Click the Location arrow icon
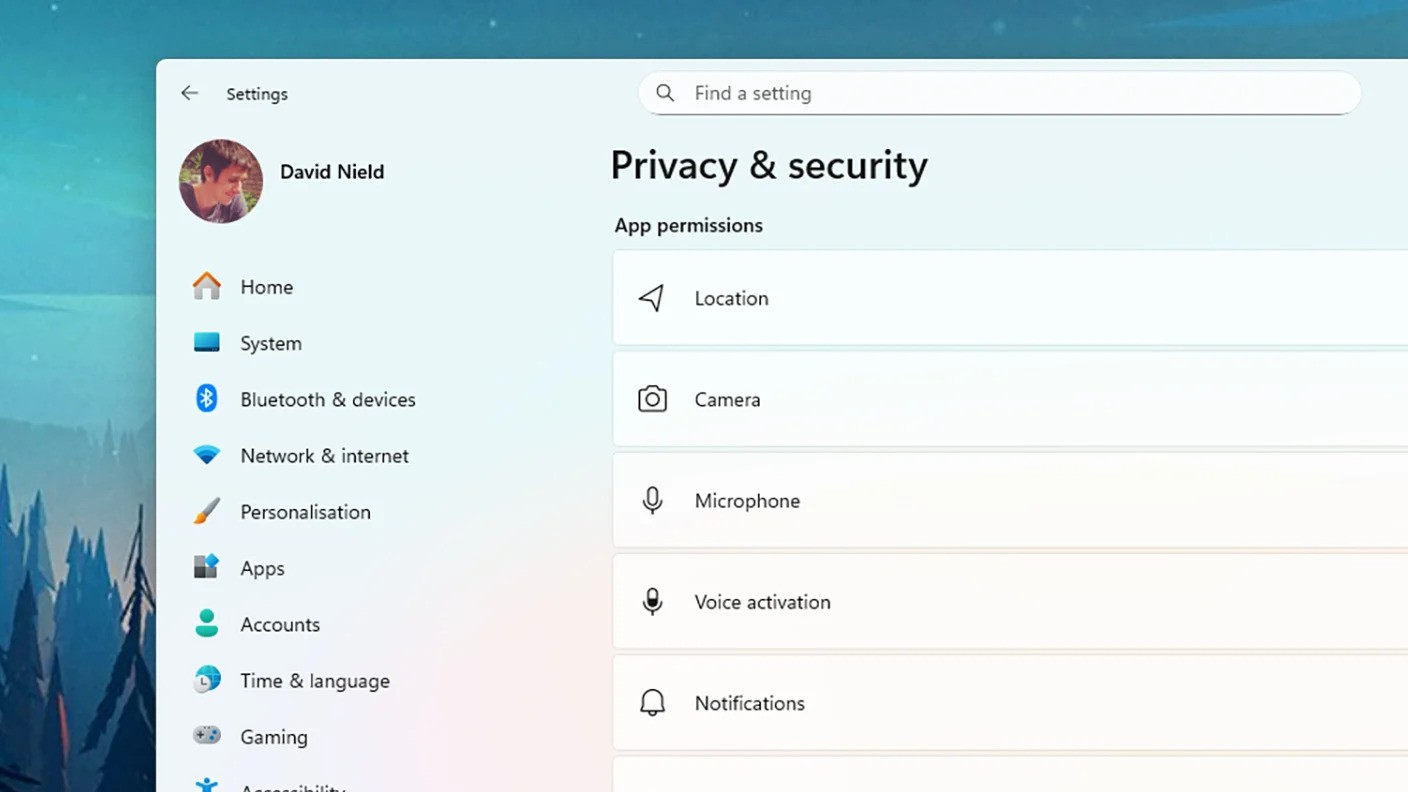The width and height of the screenshot is (1408, 792). (652, 298)
